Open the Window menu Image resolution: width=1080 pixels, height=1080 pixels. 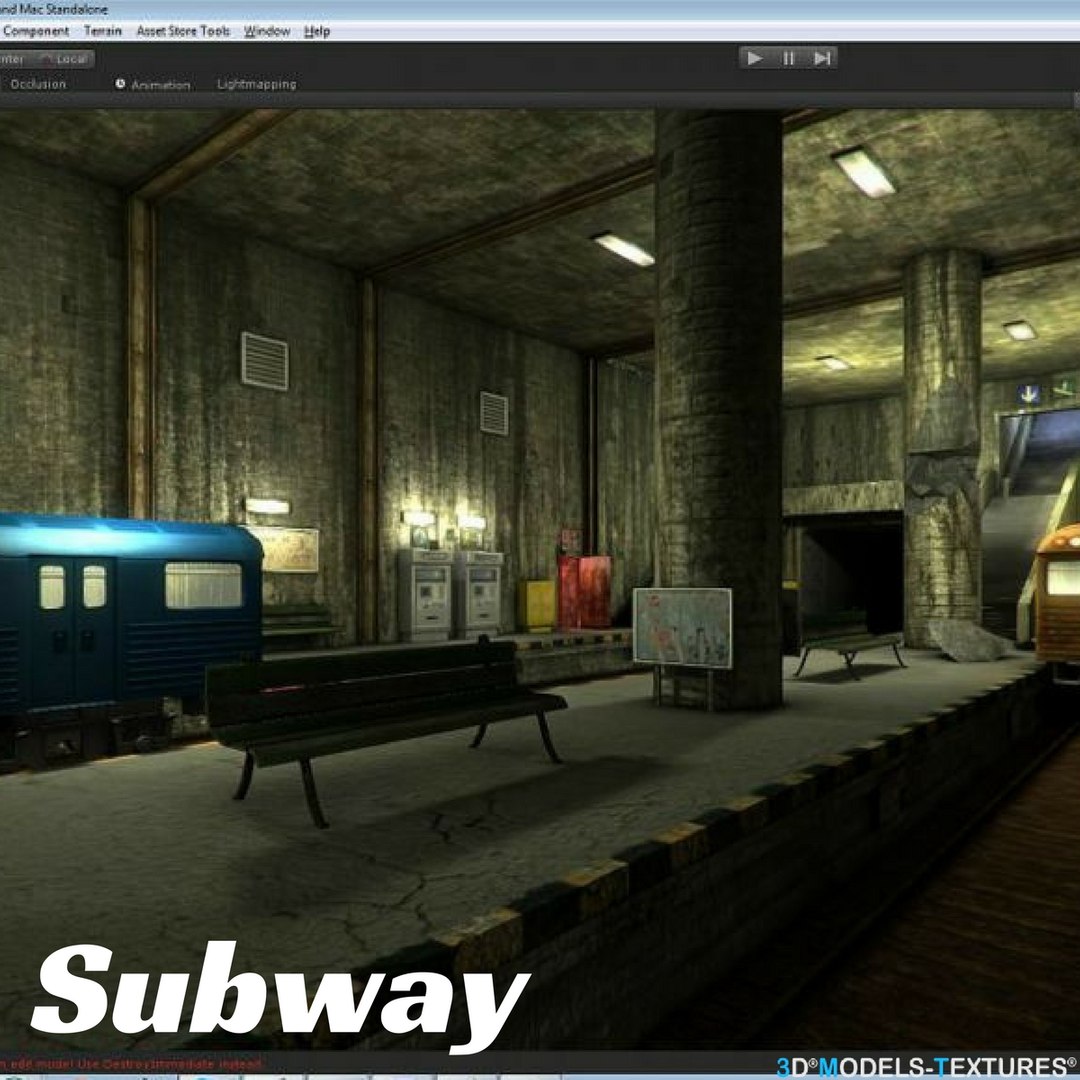point(267,32)
